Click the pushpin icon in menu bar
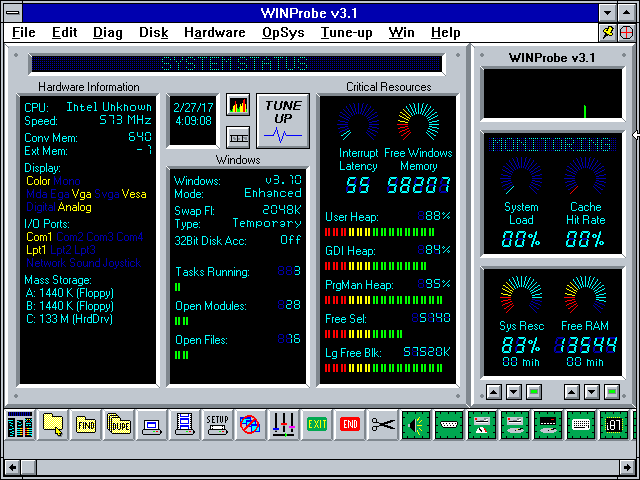This screenshot has width=640, height=480. point(608,33)
